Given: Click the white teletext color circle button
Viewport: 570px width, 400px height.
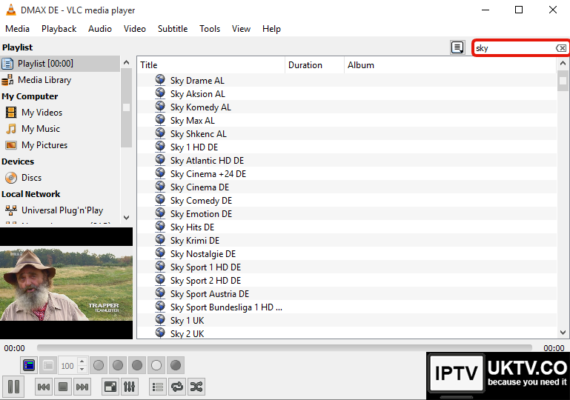Looking at the screenshot, I should (156, 365).
